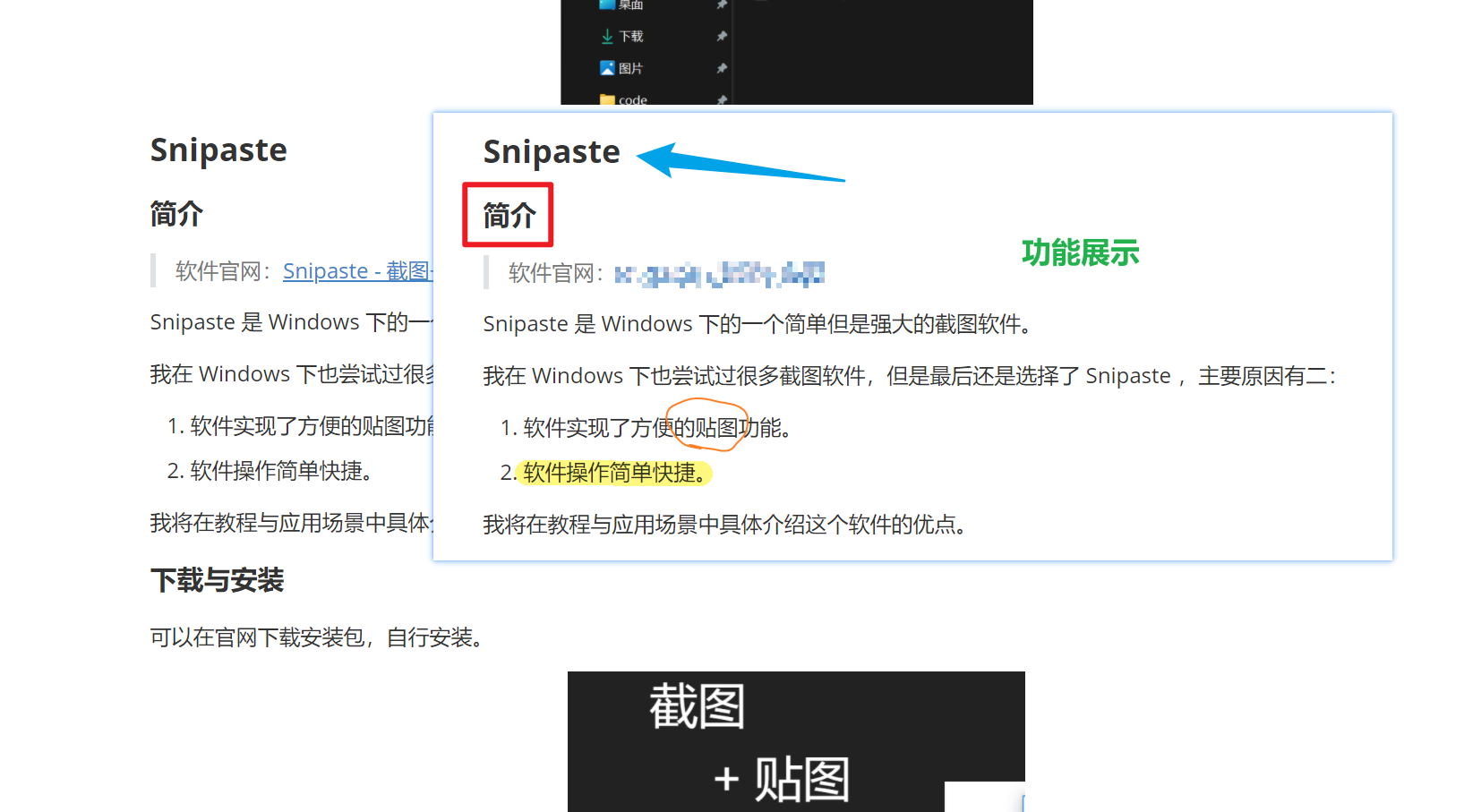Click the "+ 贴图" text in the bottom banner
Screen dimensions: 1464x812
tap(782, 780)
